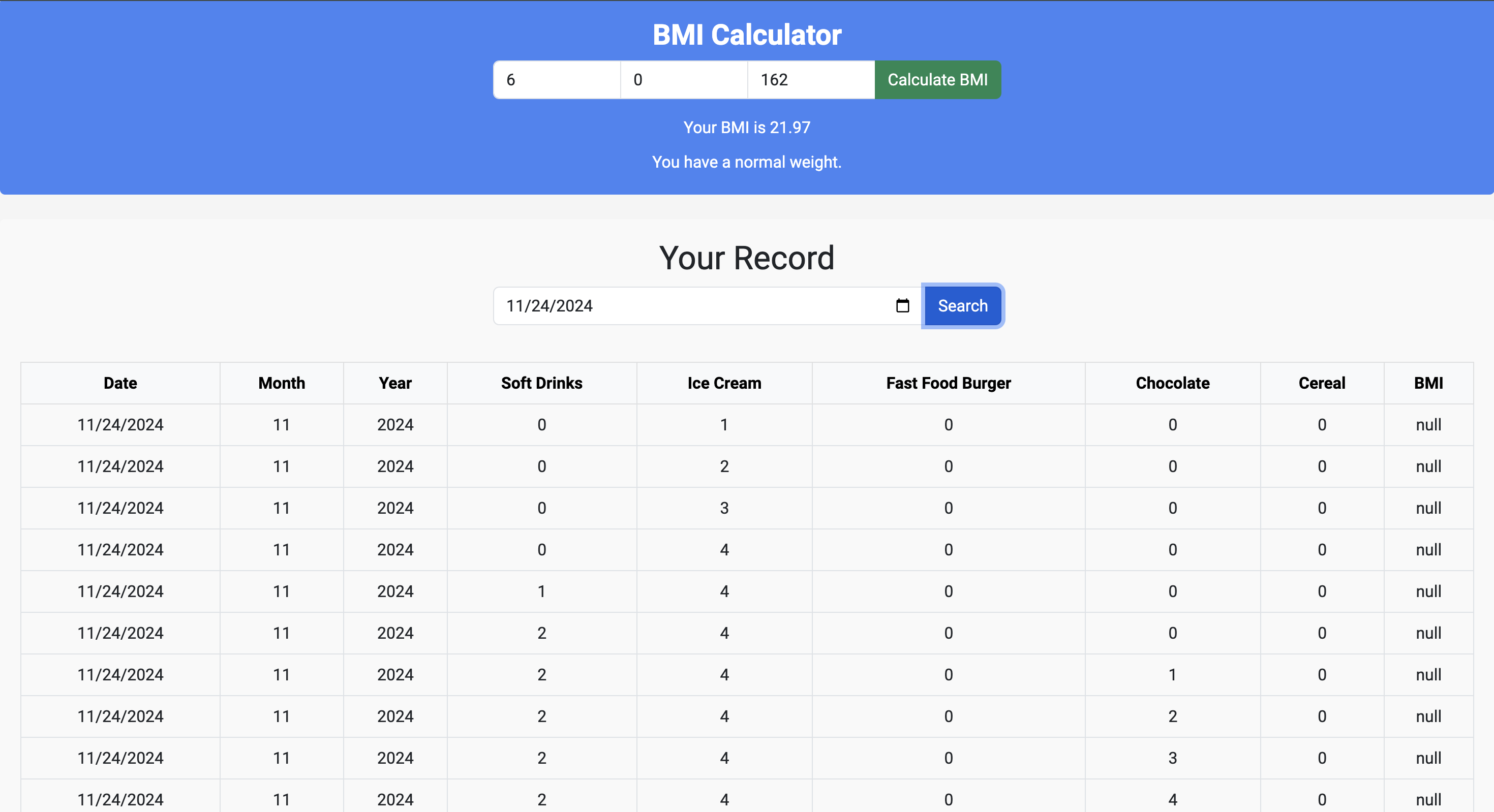This screenshot has height=812, width=1494.
Task: Click the Cereal column header
Action: [1321, 383]
